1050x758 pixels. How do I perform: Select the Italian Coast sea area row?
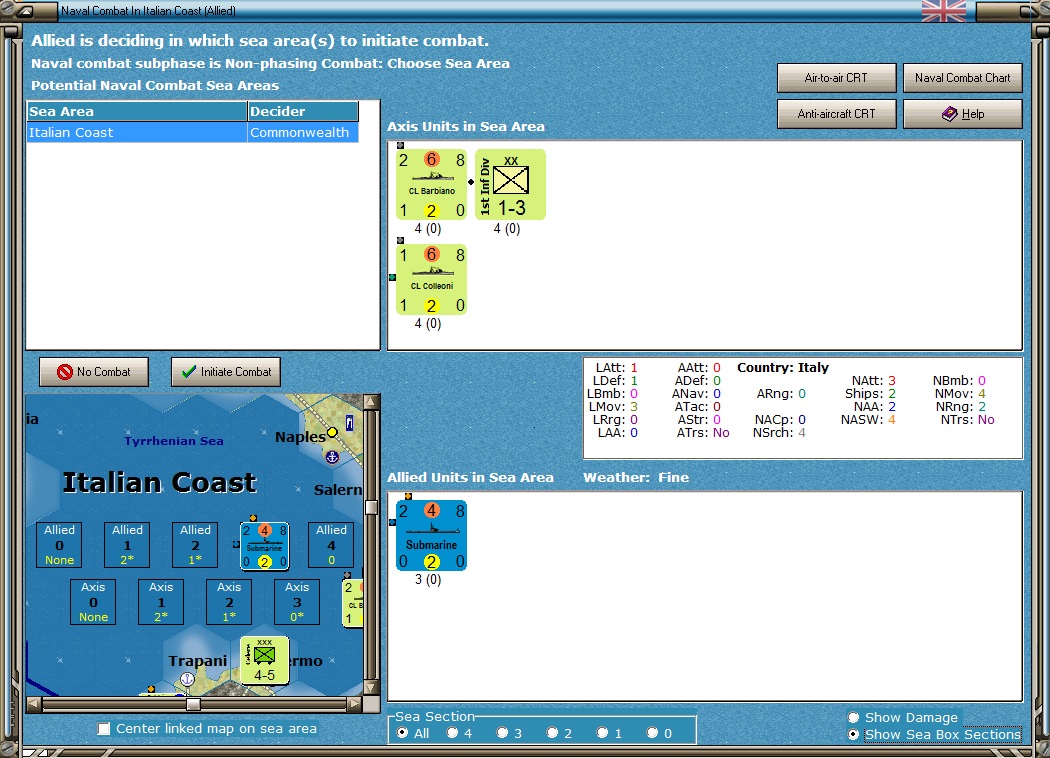(193, 133)
